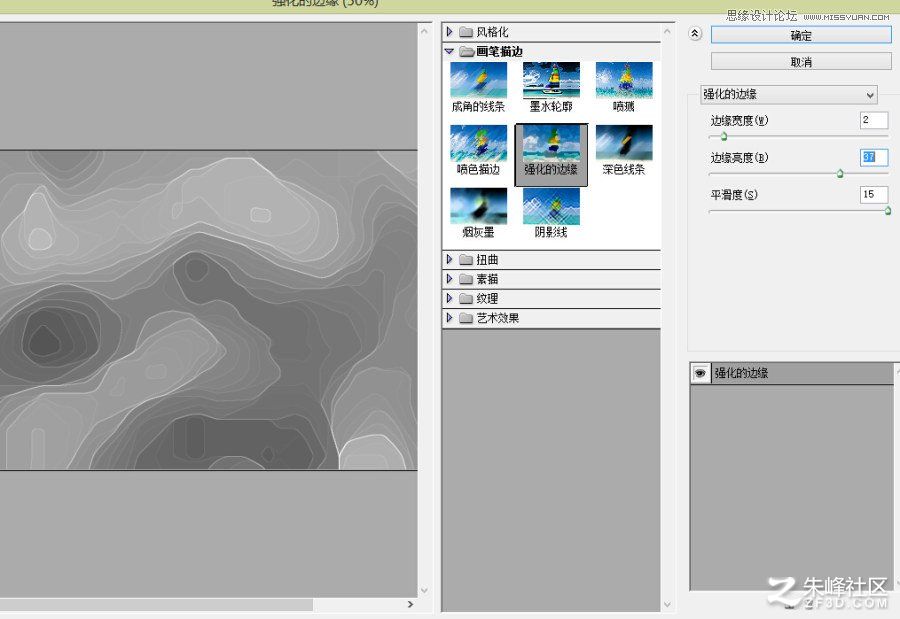Click the 画笔描边 folder icon

(x=466, y=52)
